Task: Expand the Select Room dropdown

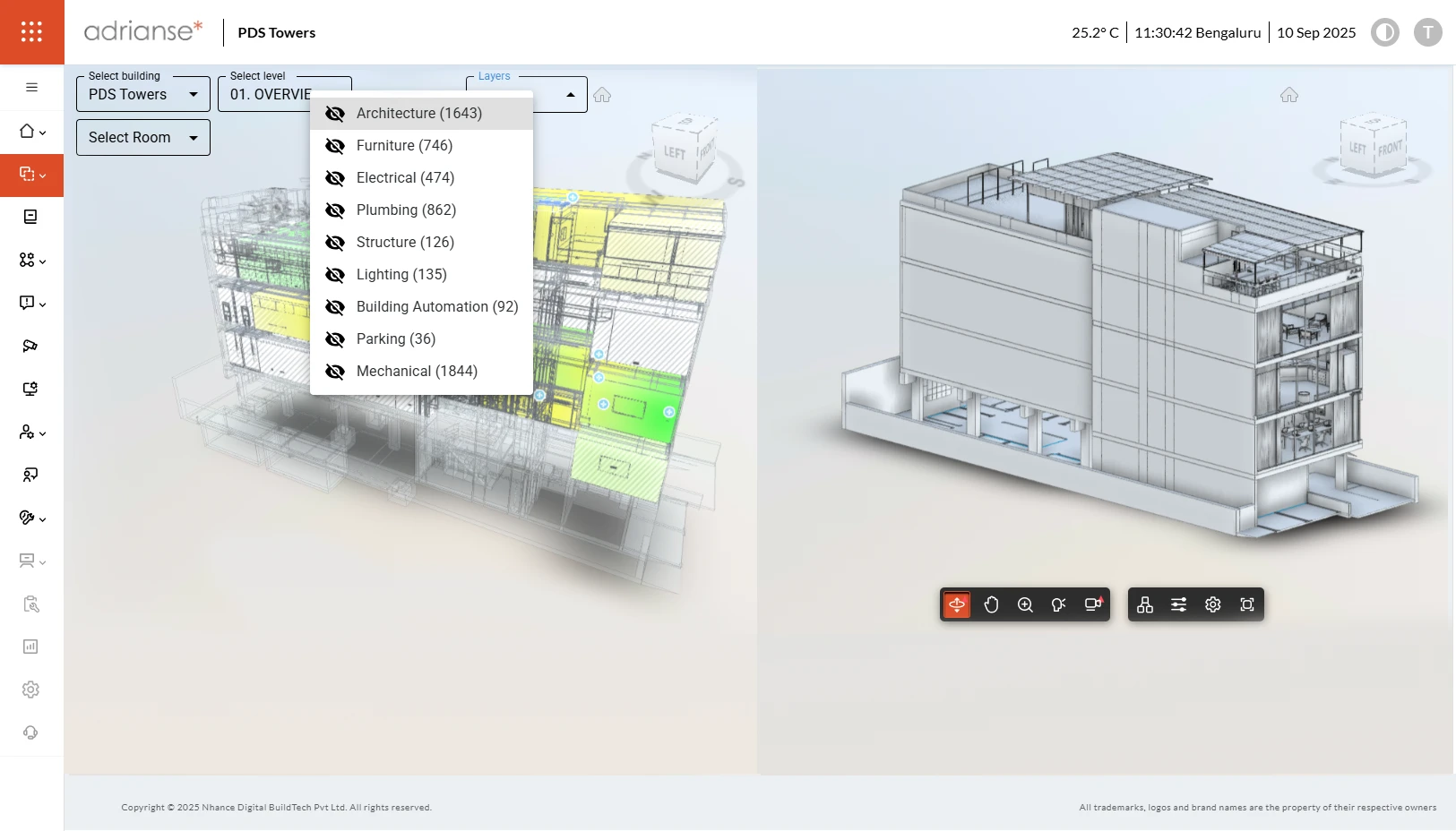Action: click(143, 137)
